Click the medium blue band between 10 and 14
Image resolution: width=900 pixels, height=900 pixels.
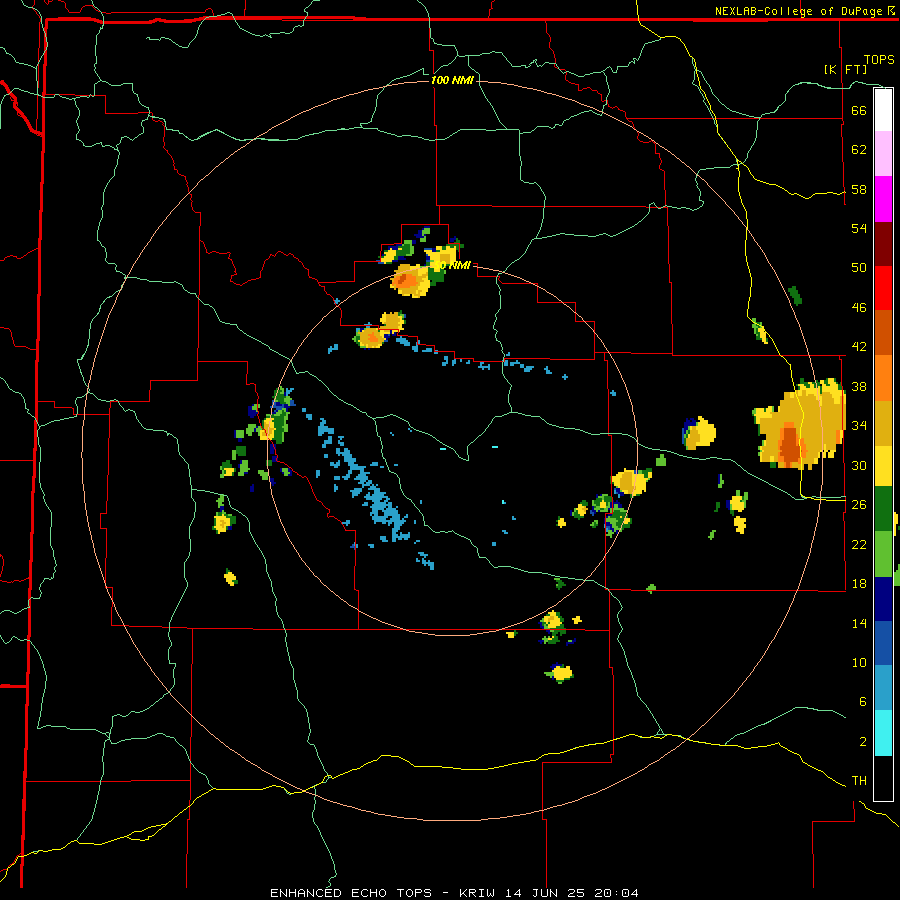tap(883, 643)
